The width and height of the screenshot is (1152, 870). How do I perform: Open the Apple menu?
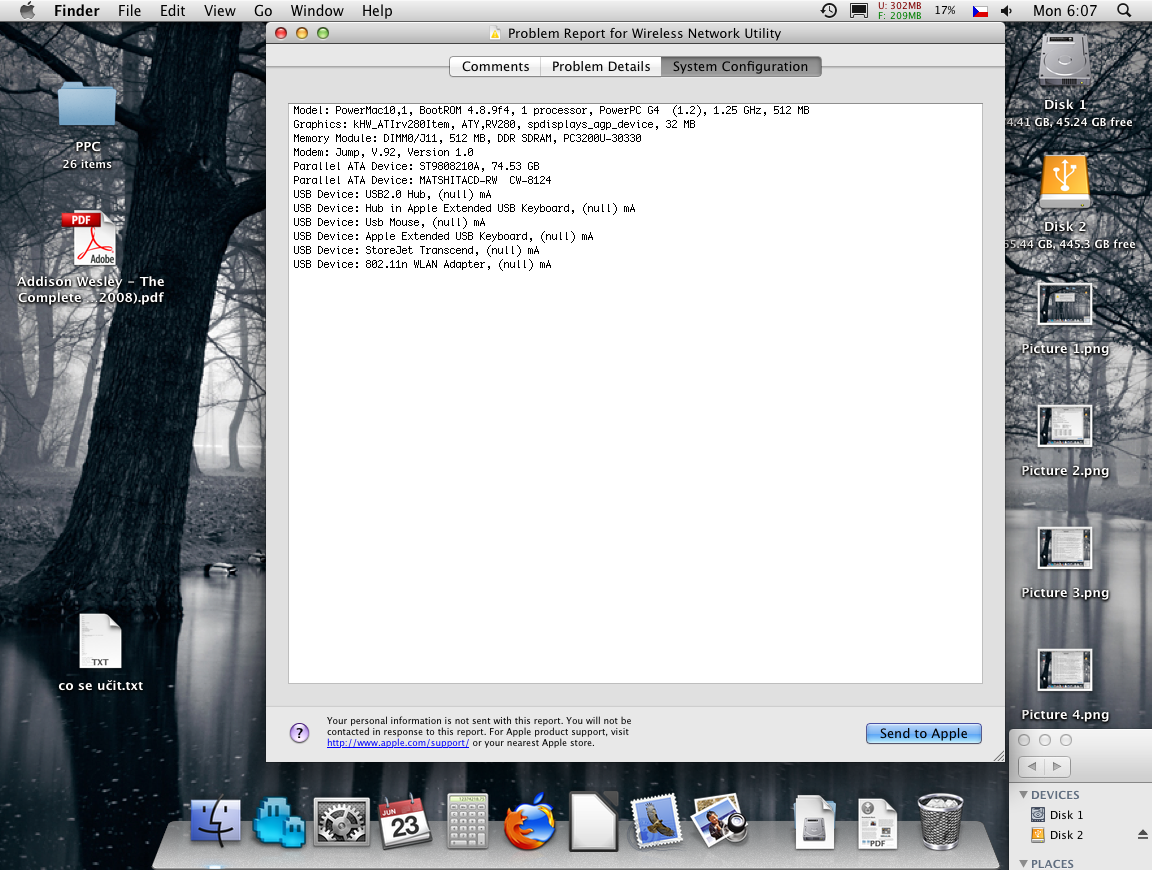[27, 10]
